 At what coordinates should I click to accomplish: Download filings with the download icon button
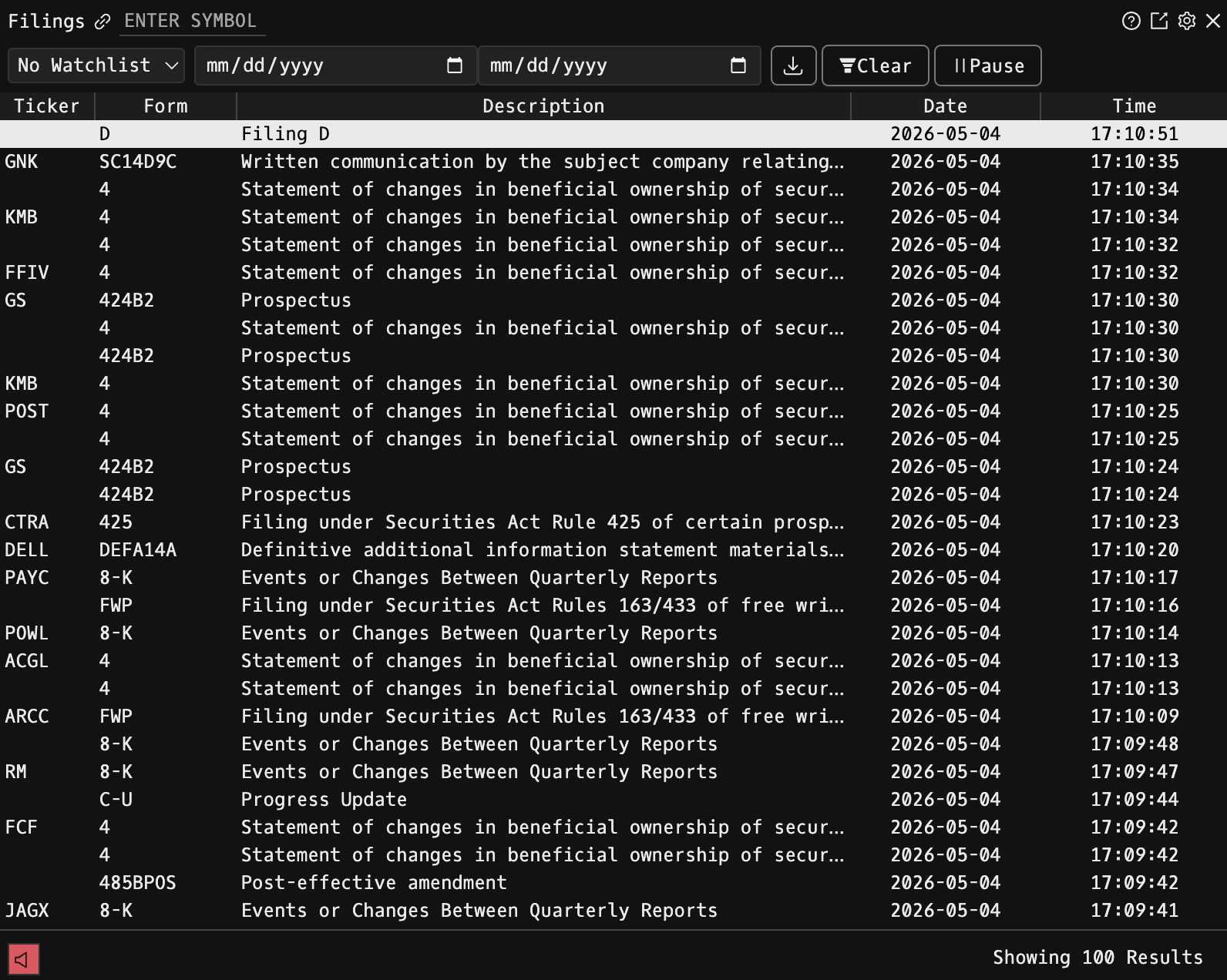[793, 65]
